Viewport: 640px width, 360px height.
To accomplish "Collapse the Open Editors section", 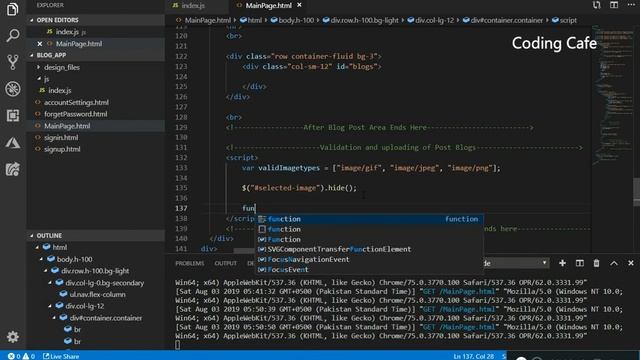I will click(32, 20).
